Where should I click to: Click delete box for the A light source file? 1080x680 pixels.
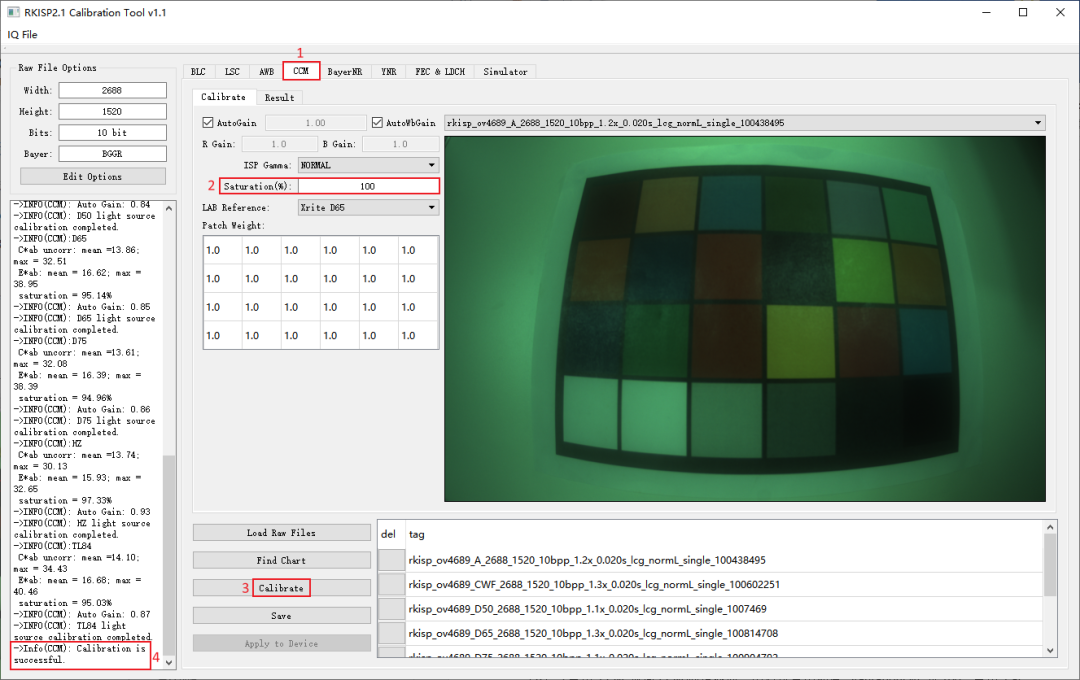pos(392,560)
